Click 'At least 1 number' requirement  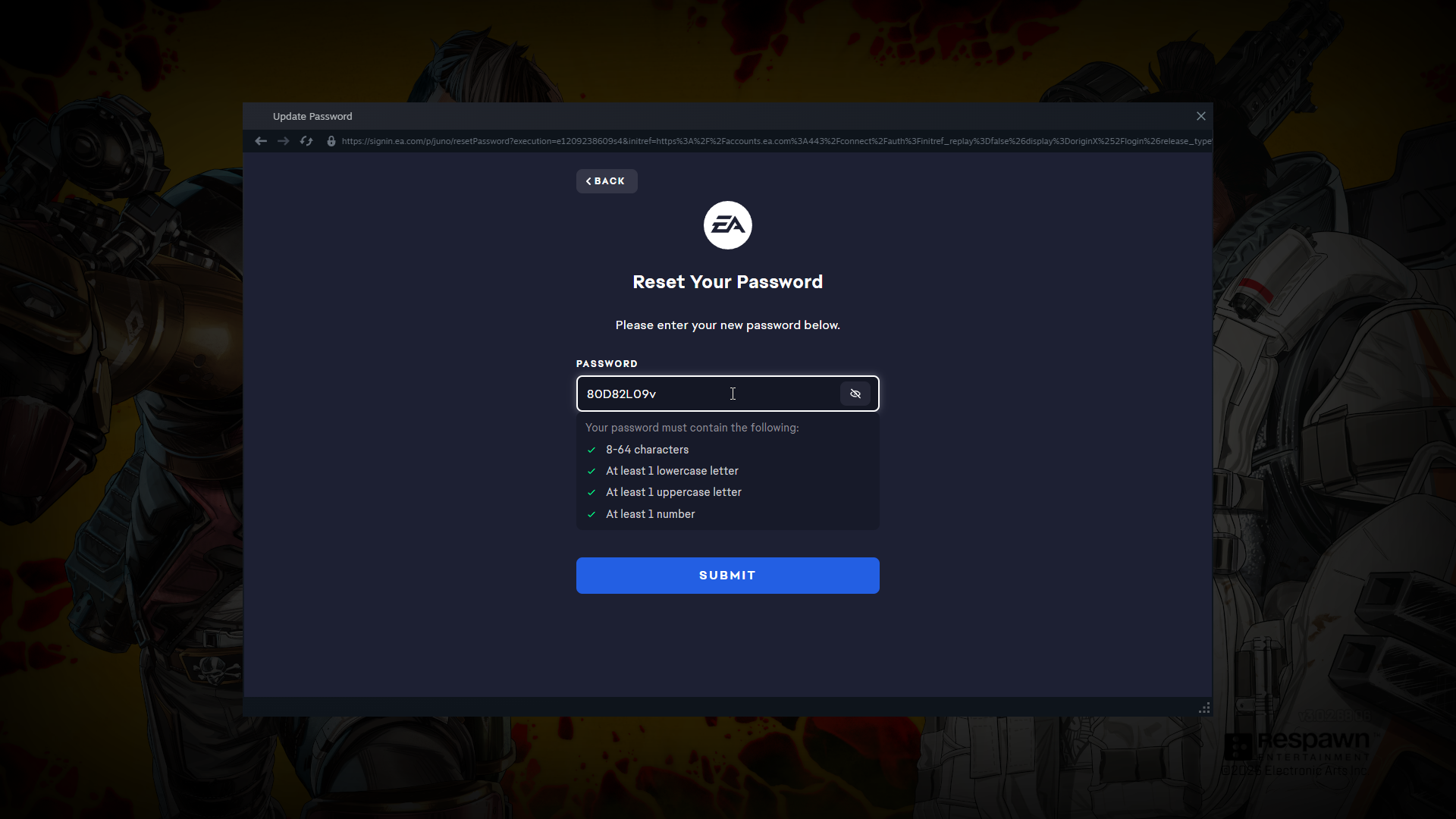coord(651,514)
